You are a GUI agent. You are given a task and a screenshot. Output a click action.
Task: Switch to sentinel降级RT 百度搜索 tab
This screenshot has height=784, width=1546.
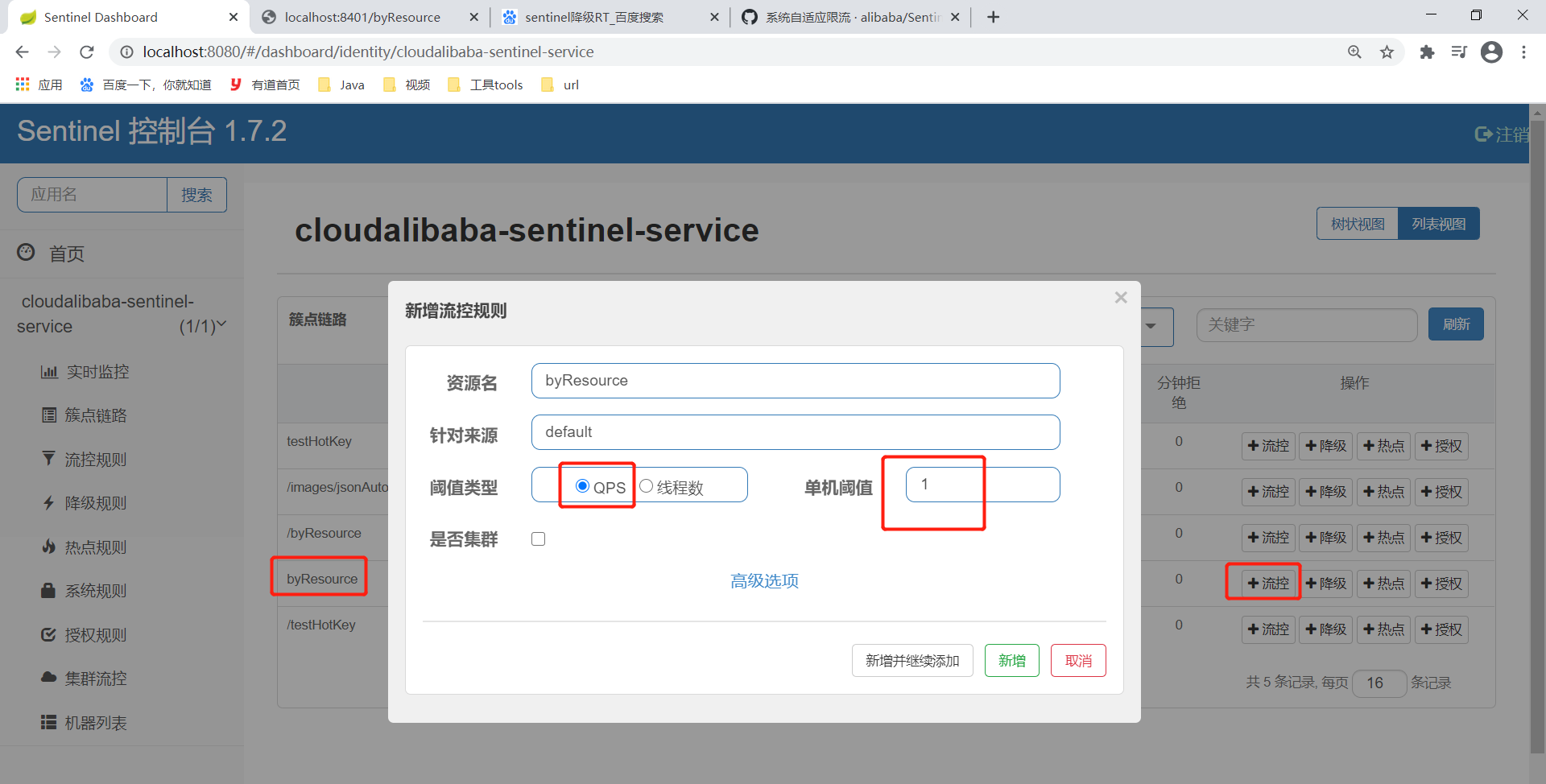609,17
